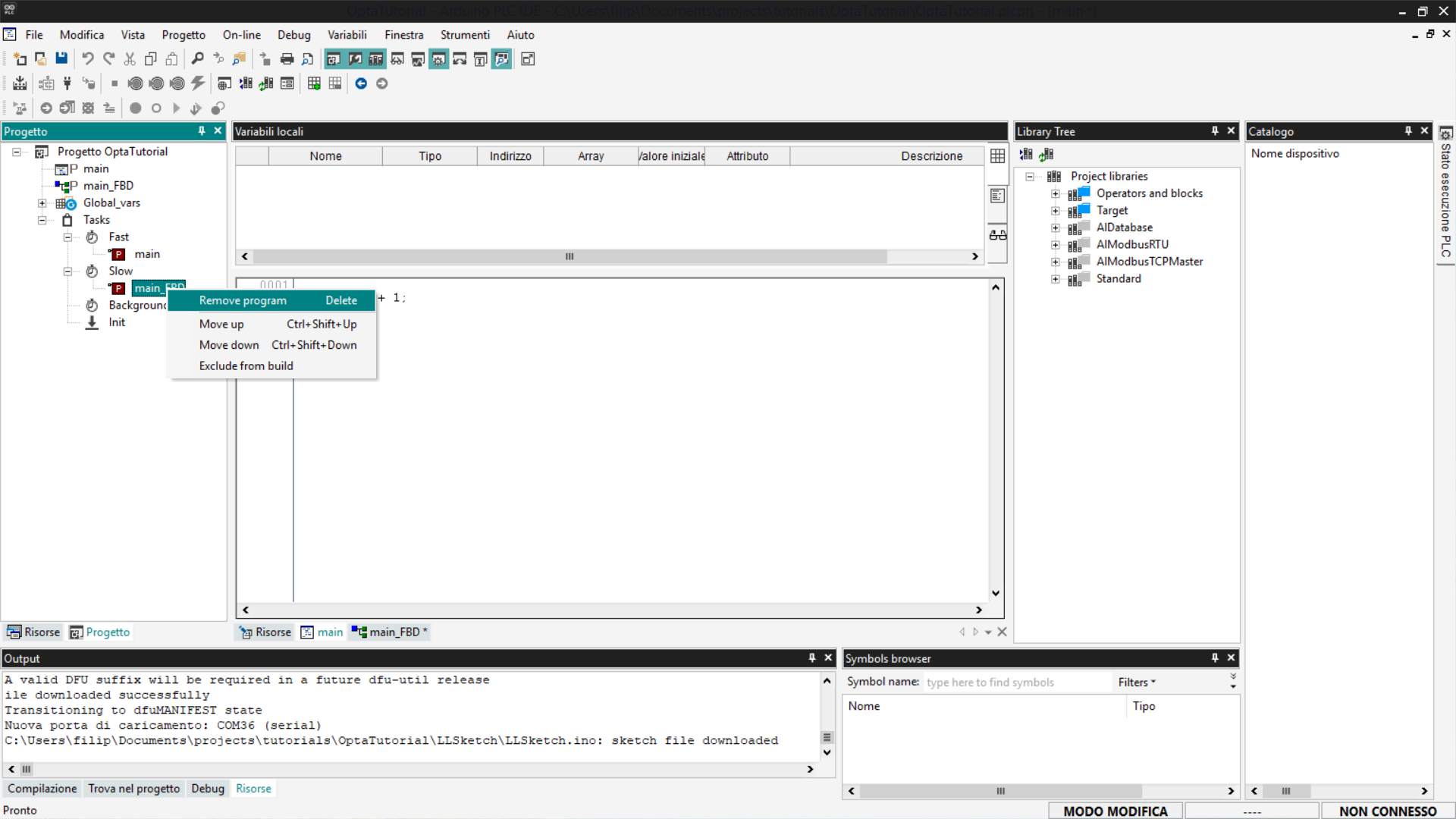This screenshot has height=819, width=1456.
Task: Choose Exclude from build menu entry
Action: point(246,366)
